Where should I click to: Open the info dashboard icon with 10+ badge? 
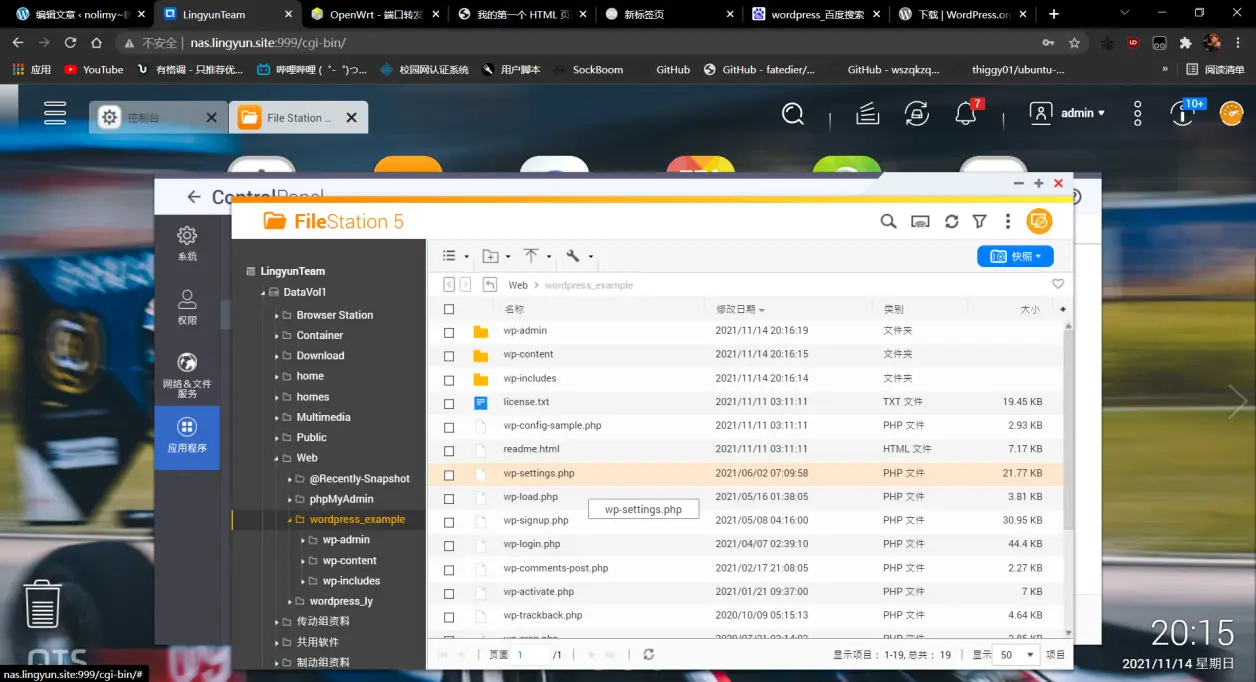(1184, 113)
